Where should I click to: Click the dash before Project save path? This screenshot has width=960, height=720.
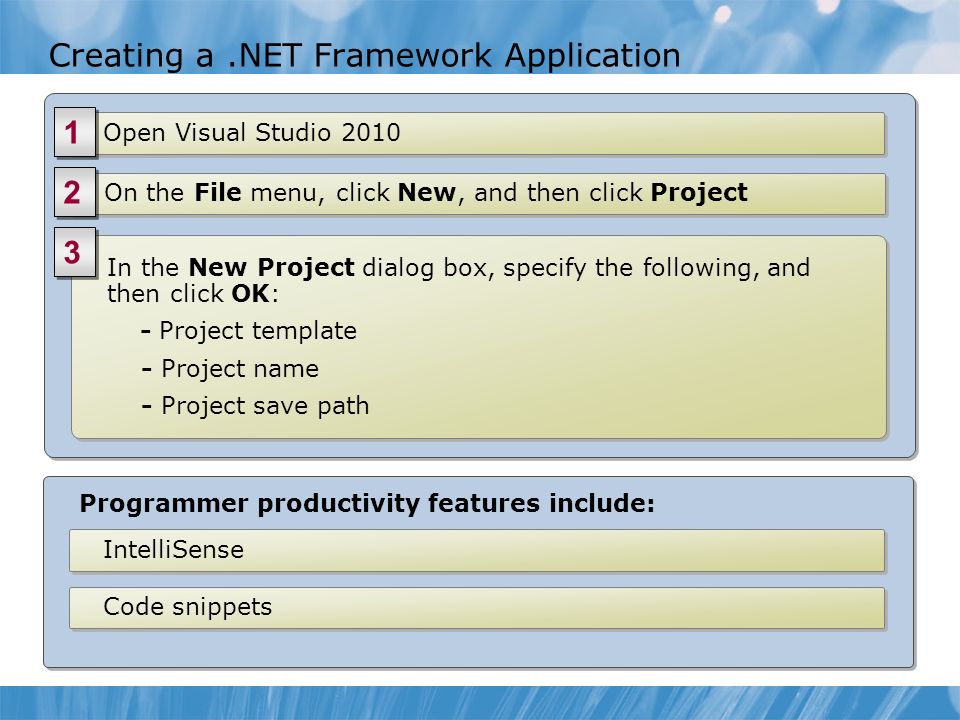click(x=146, y=407)
